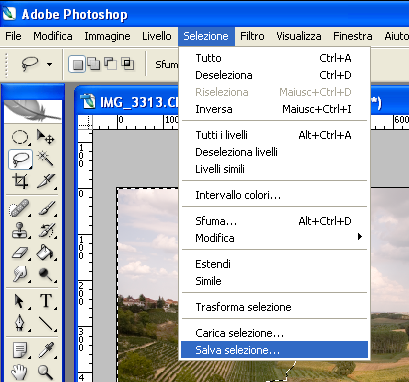Image resolution: width=409 pixels, height=382 pixels.
Task: Select the Slice tool
Action: (46, 181)
